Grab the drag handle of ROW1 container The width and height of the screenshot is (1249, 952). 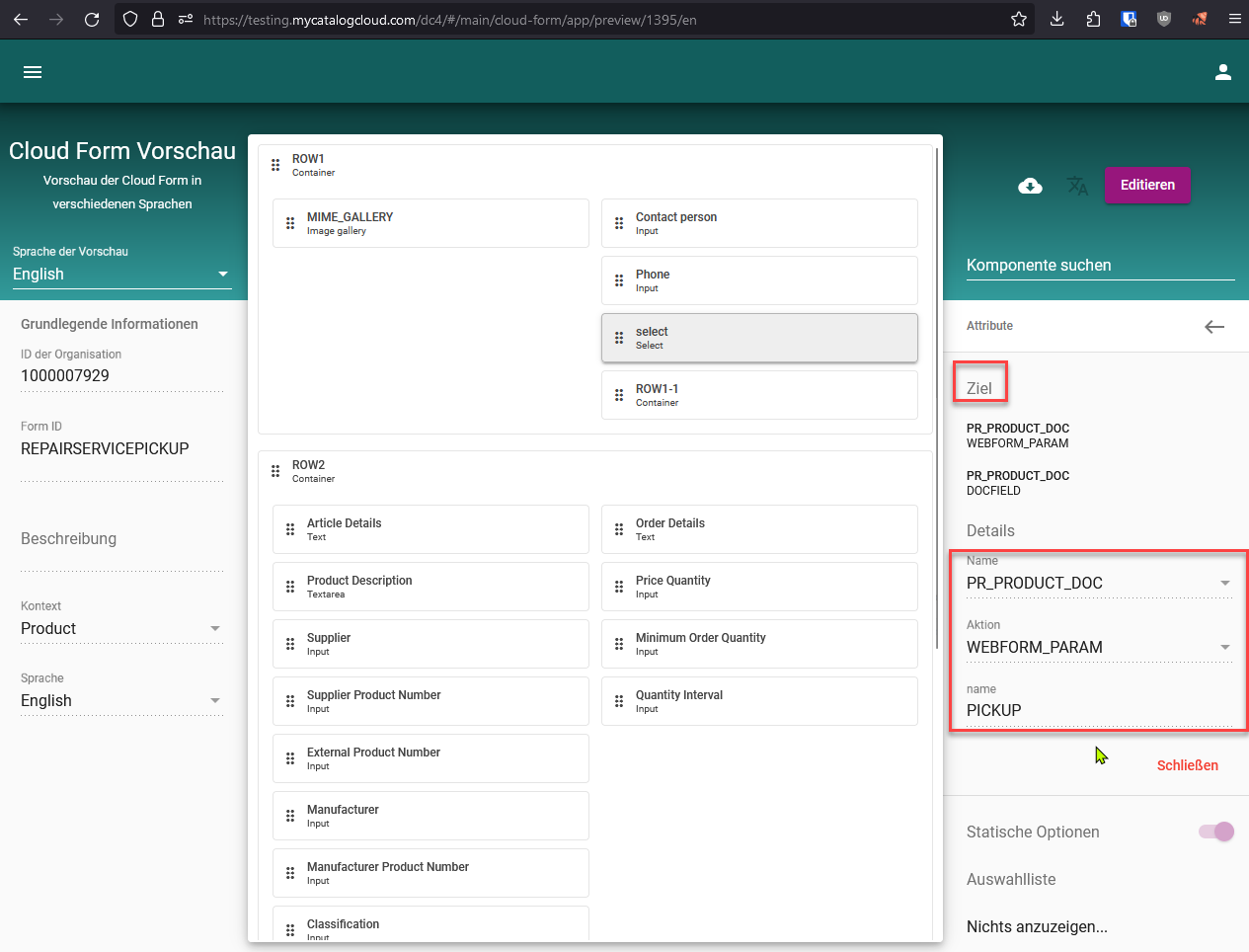click(x=275, y=165)
